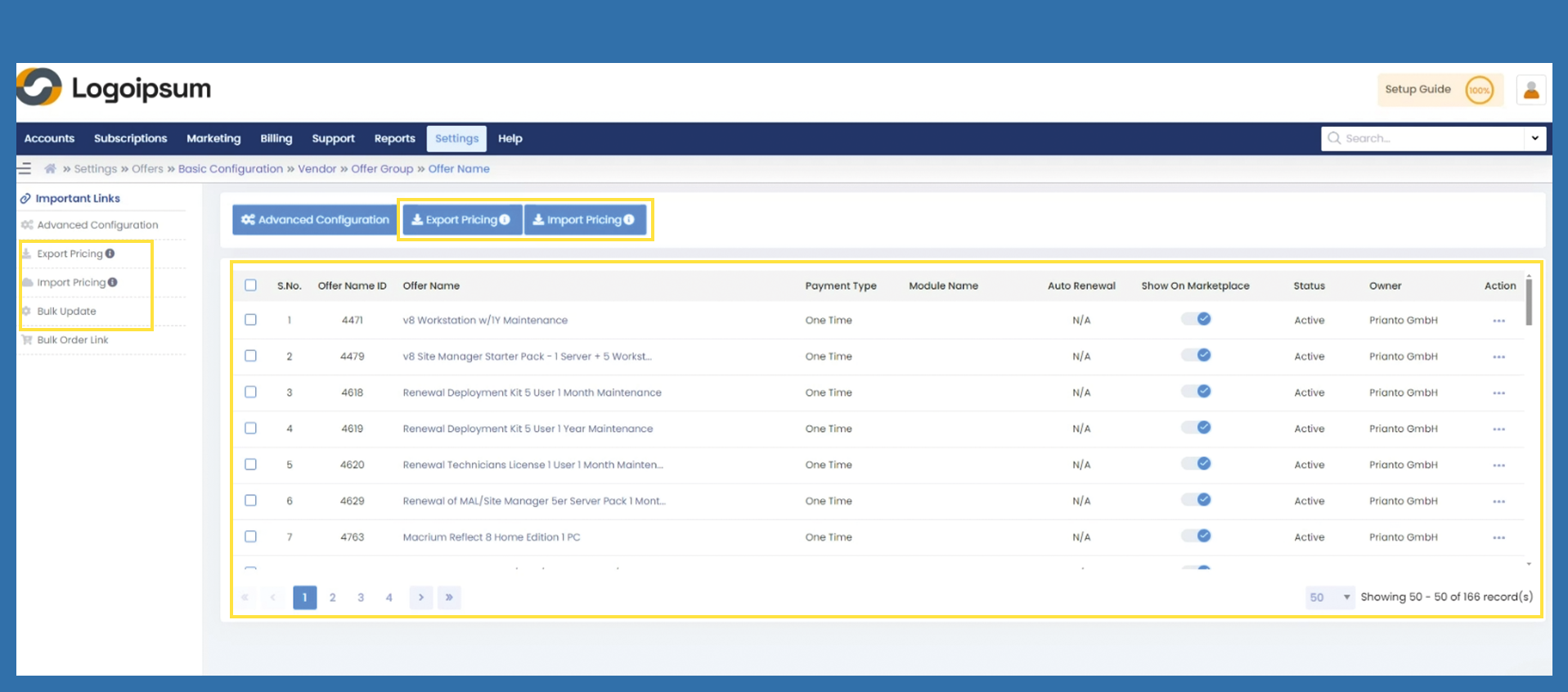Click the info icon on Export Pricing button
The image size is (1568, 692).
[505, 219]
